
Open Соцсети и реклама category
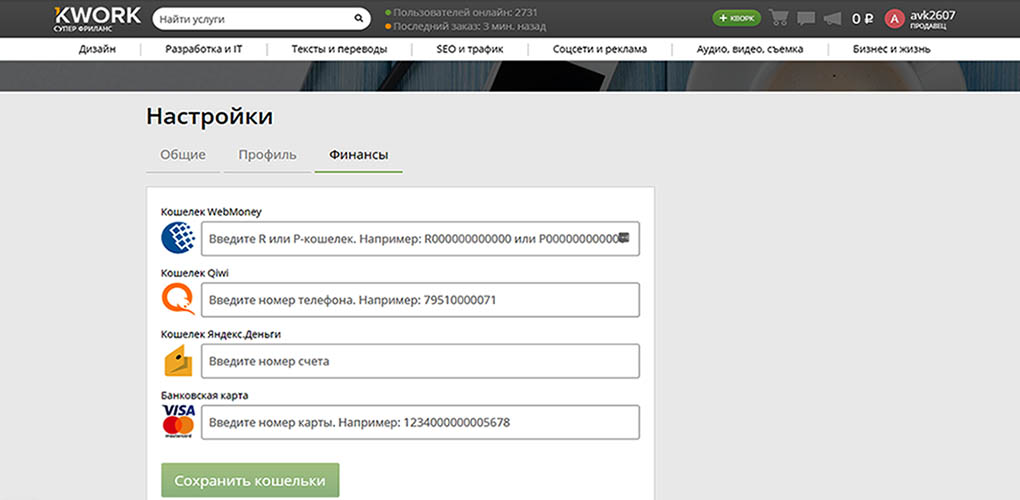pyautogui.click(x=600, y=49)
